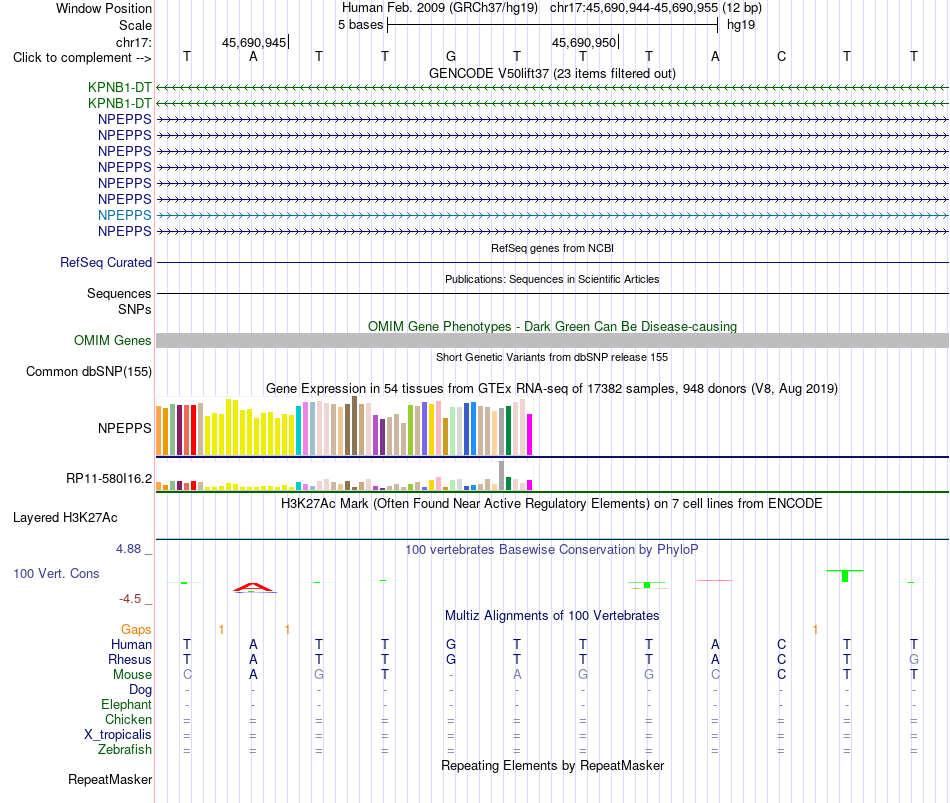Open 'Repeating Elements by RepeatMasker' title
The width and height of the screenshot is (950, 803).
click(x=552, y=765)
